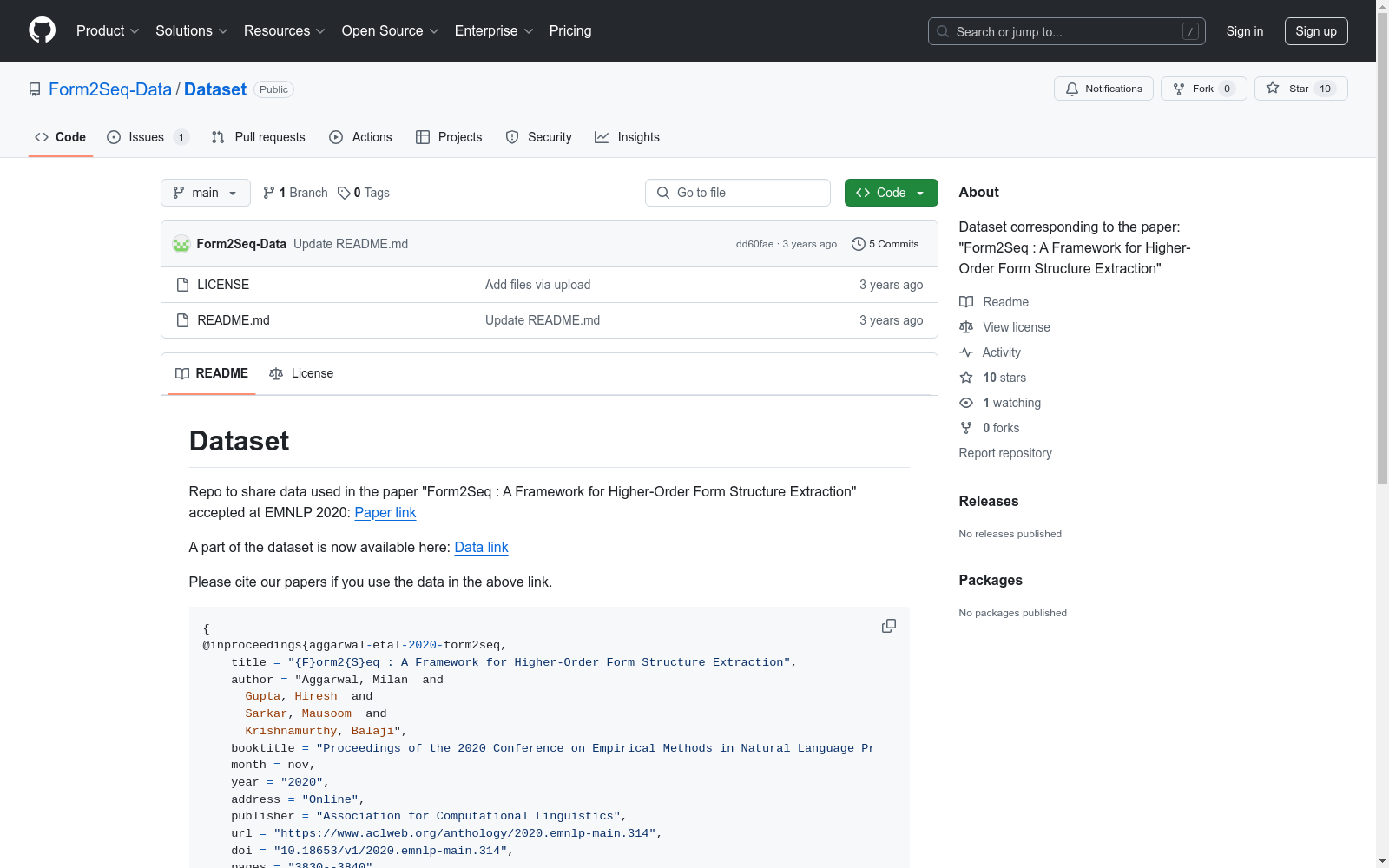Click the Notifications bell icon
The width and height of the screenshot is (1389, 868).
pos(1072,89)
